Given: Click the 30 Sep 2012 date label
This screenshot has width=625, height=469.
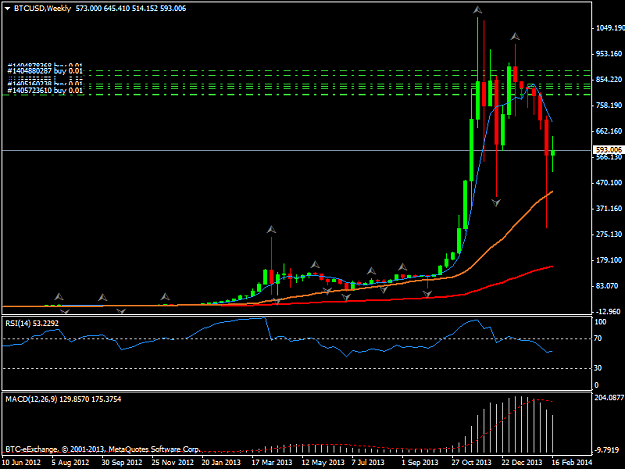Looking at the screenshot, I should coord(122,462).
